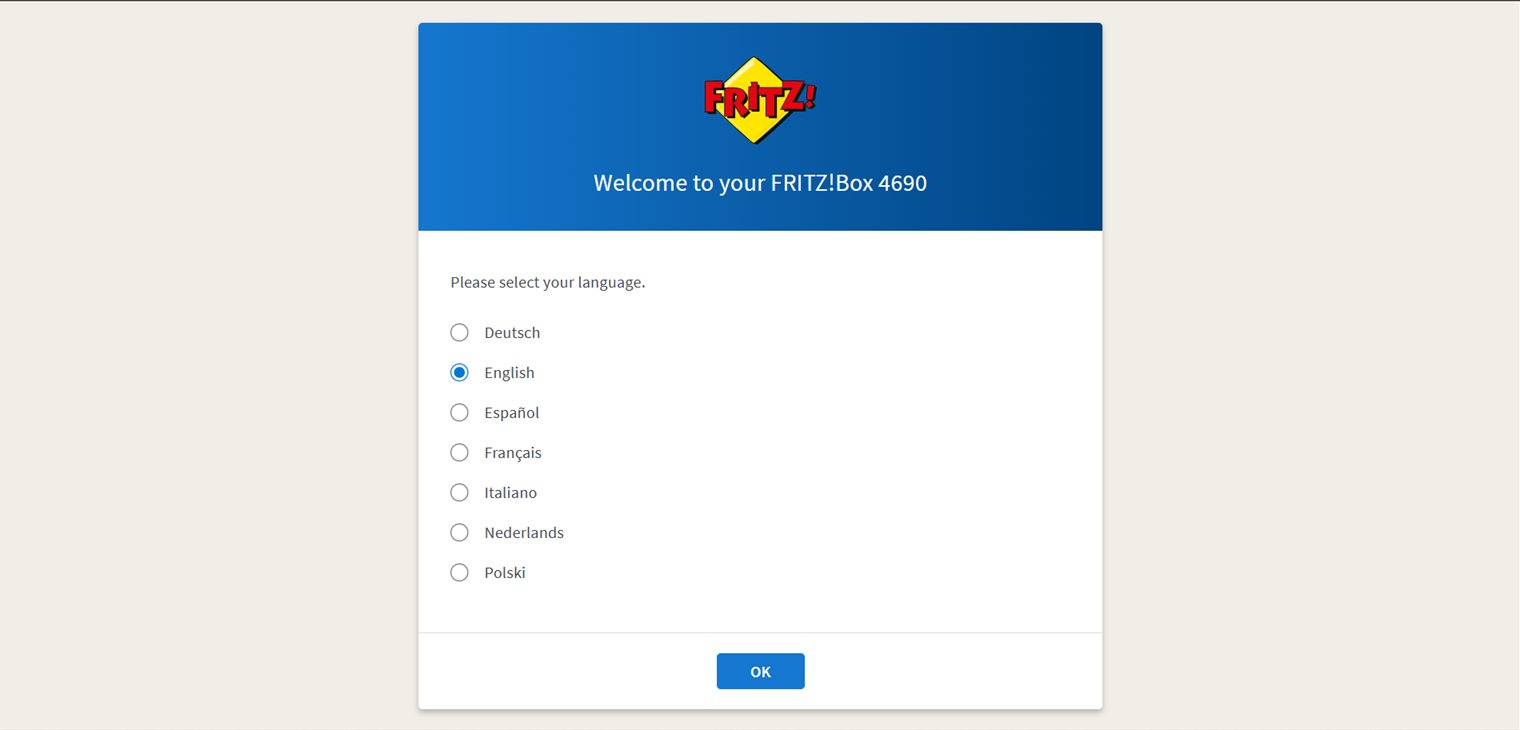The height and width of the screenshot is (730, 1520).
Task: Select the Deutsch radio button
Action: tap(459, 332)
